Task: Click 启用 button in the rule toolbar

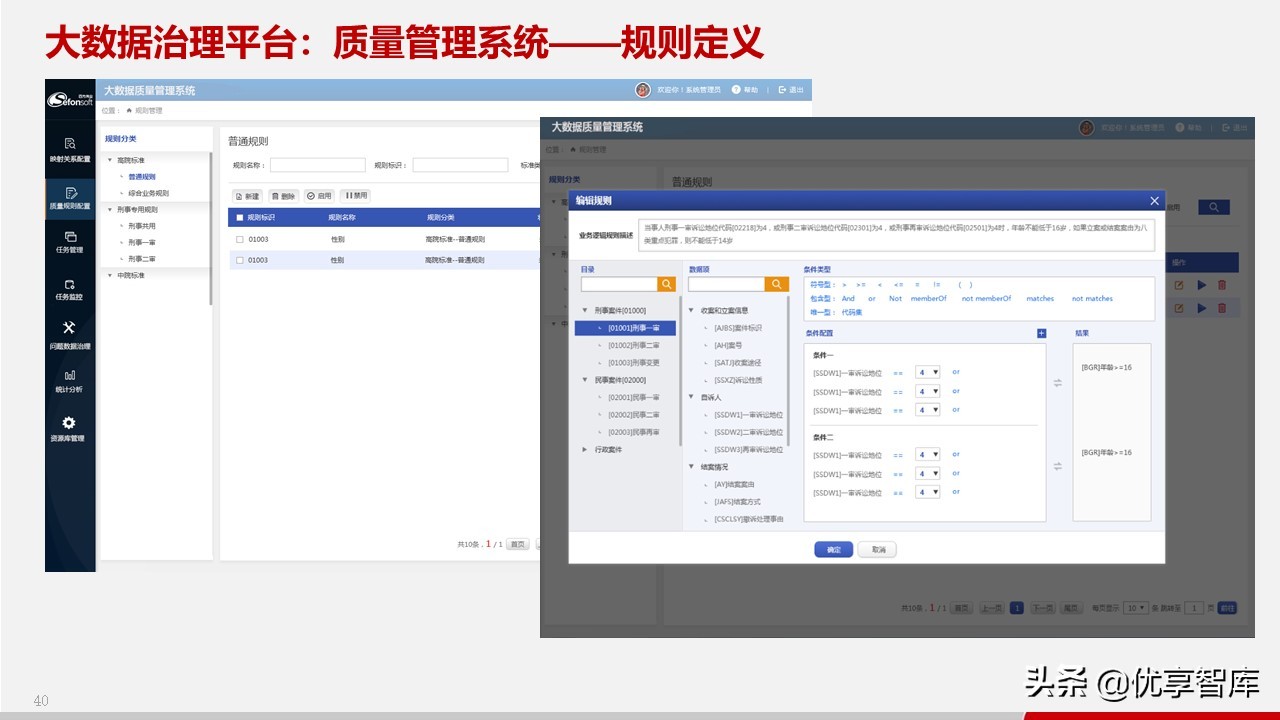Action: pos(320,196)
